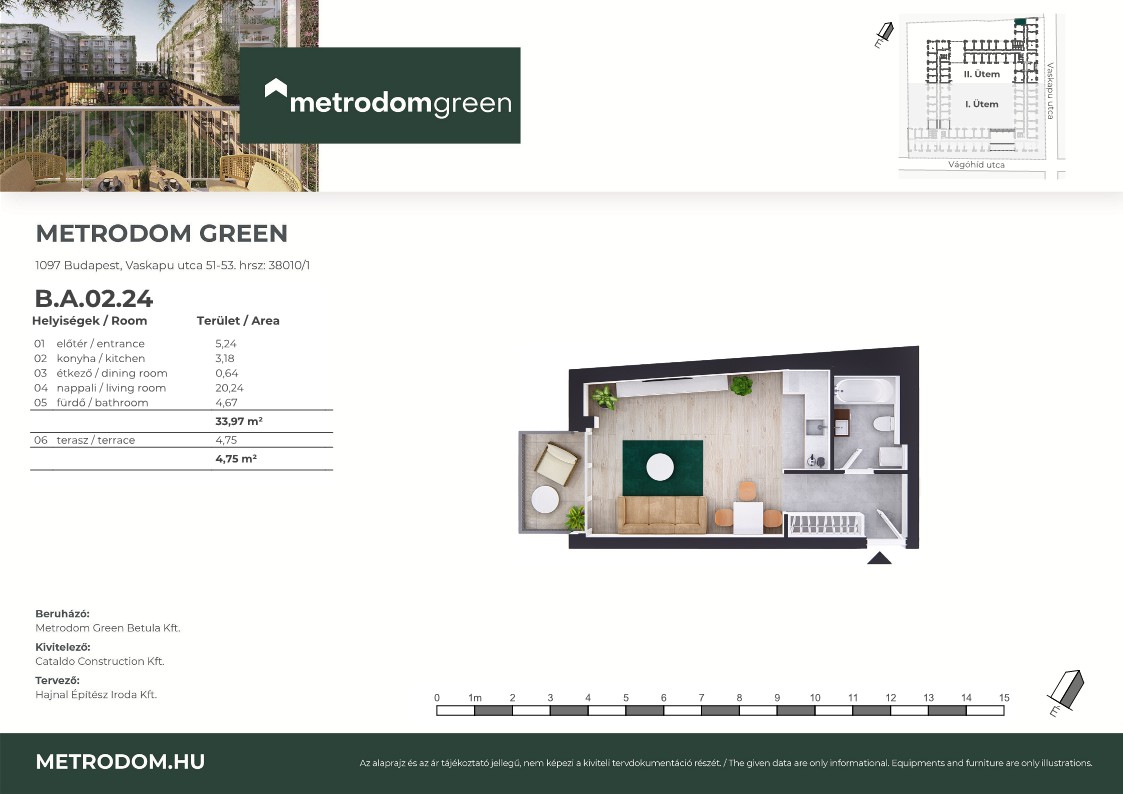Click the north arrow next to the scale bar
1123x794 pixels.
[x=1066, y=691]
